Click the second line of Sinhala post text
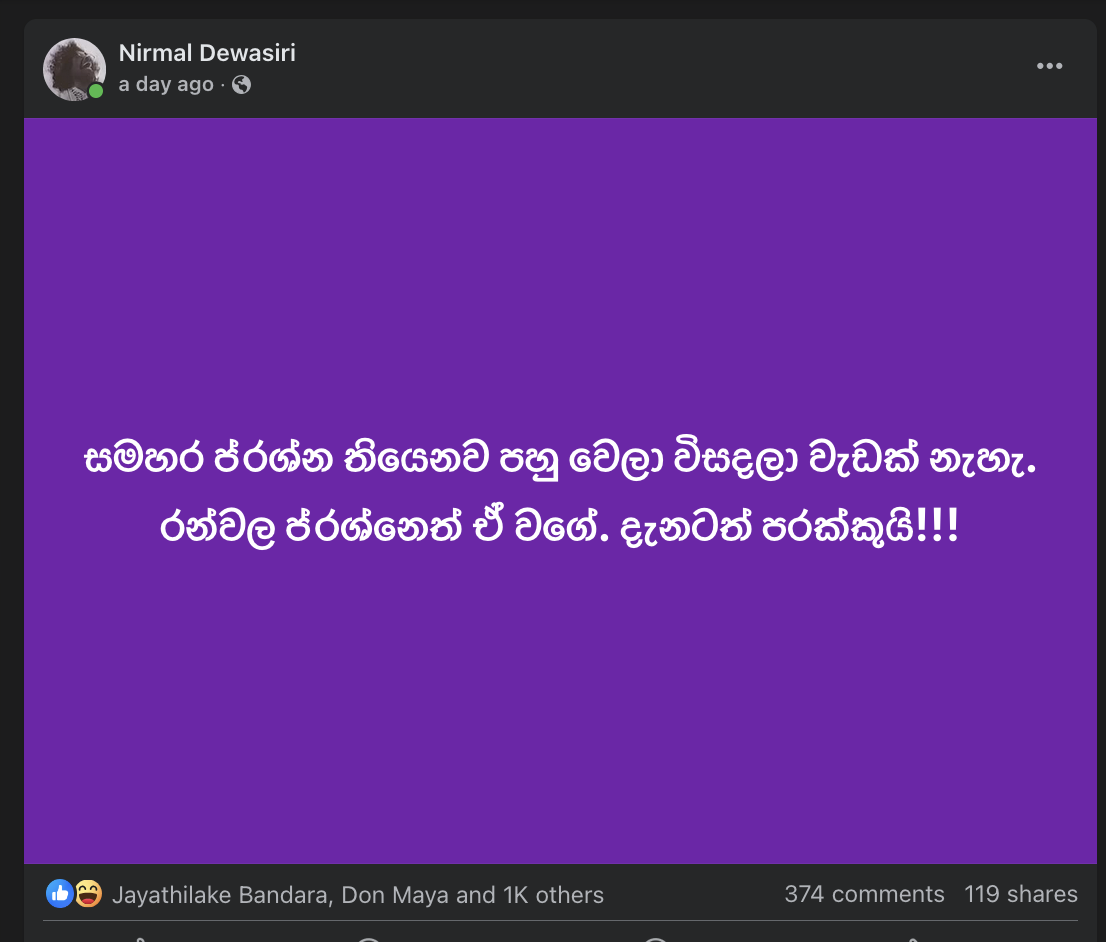Image resolution: width=1106 pixels, height=942 pixels. 559,527
